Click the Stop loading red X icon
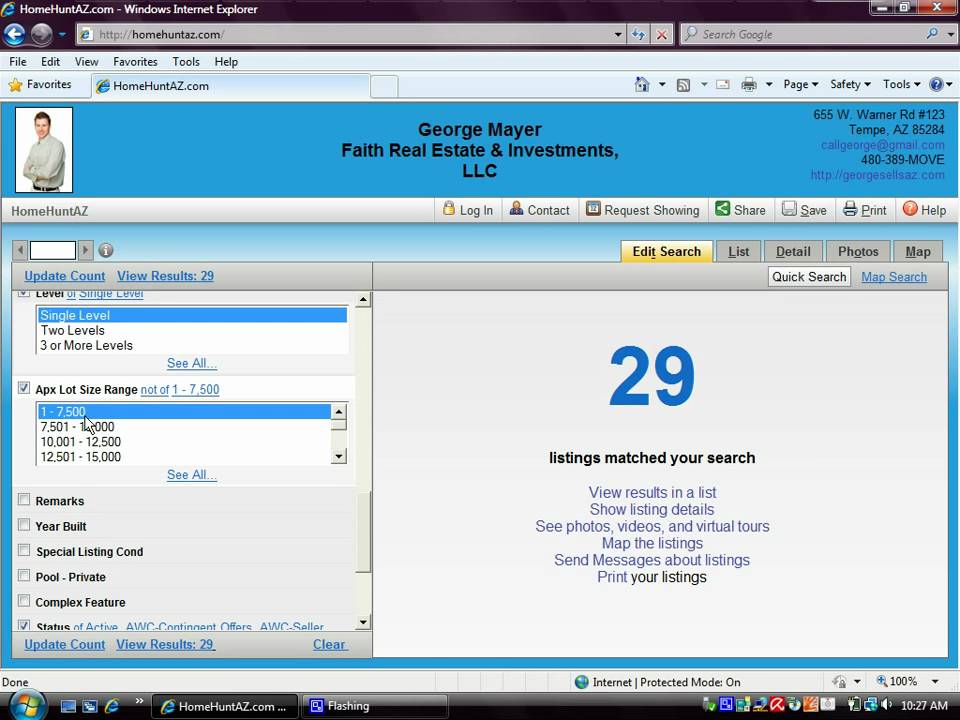 click(662, 34)
